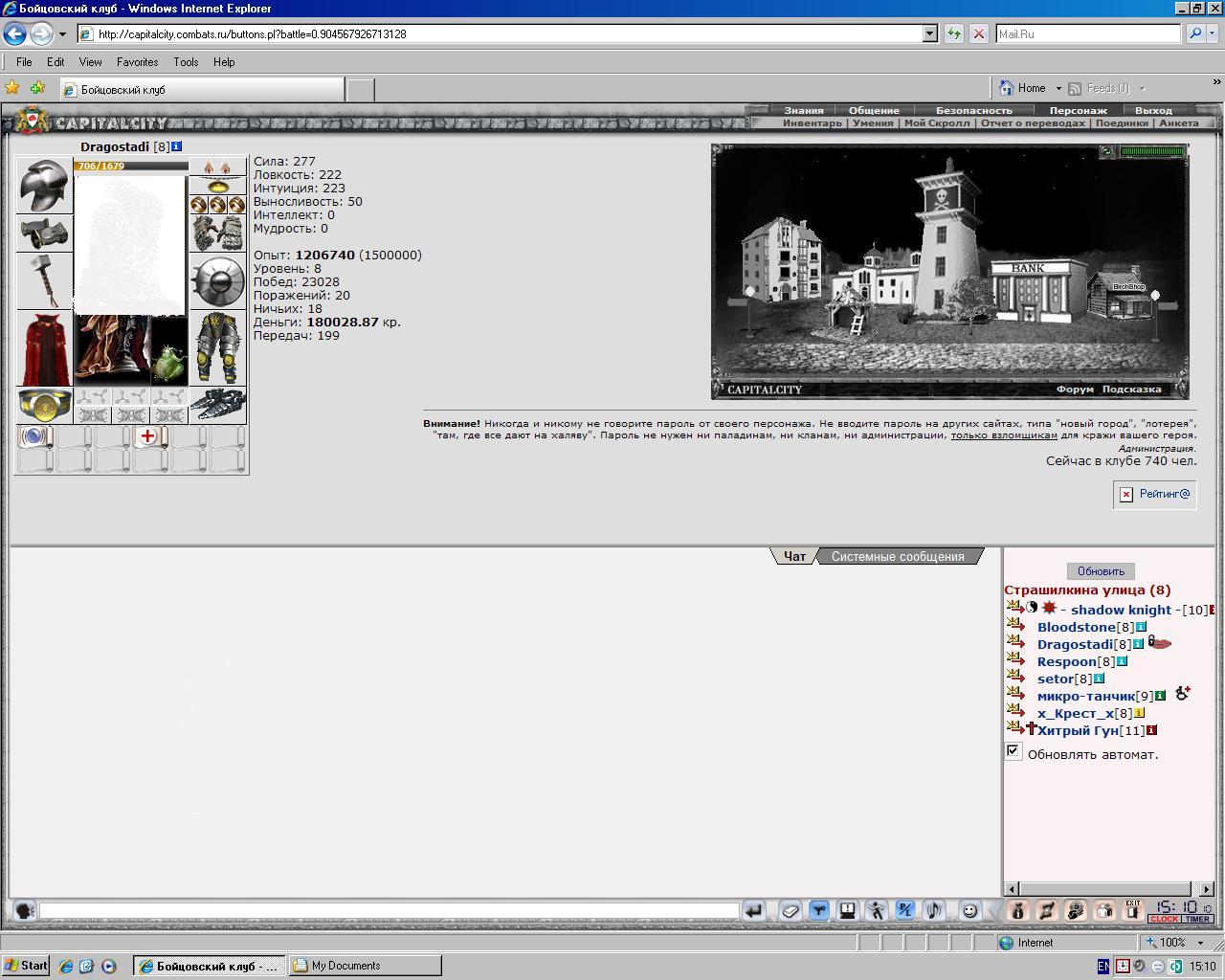Open the address bar dropdown arrow
Screen dimensions: 1225x980
[929, 33]
